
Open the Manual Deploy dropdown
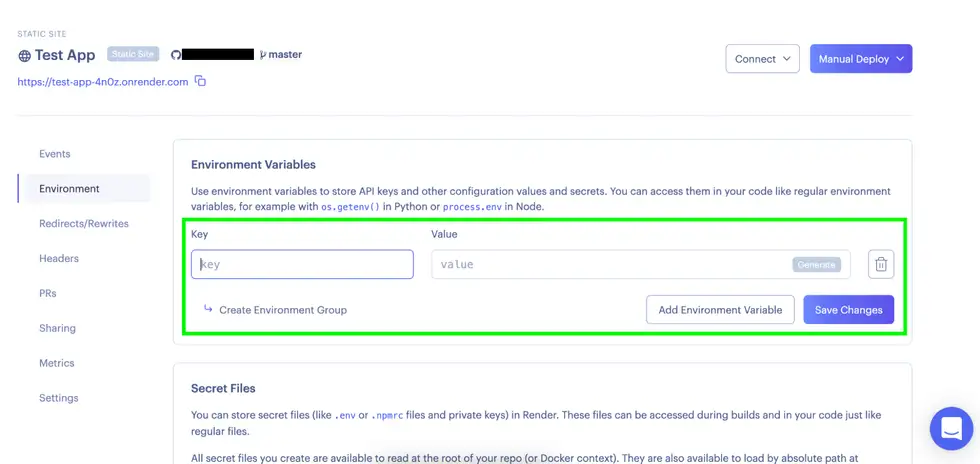coord(861,59)
